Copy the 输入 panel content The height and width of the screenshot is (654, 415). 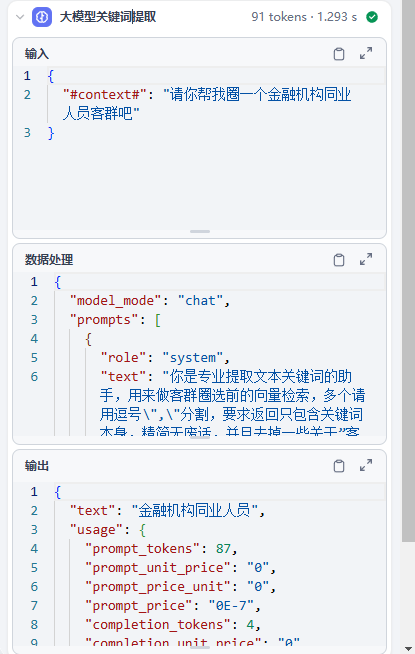pyautogui.click(x=339, y=54)
